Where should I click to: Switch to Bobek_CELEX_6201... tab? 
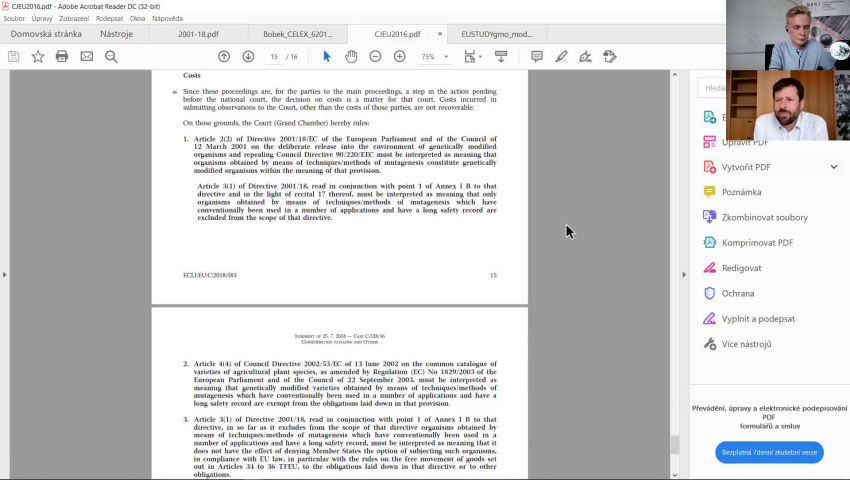click(x=298, y=34)
